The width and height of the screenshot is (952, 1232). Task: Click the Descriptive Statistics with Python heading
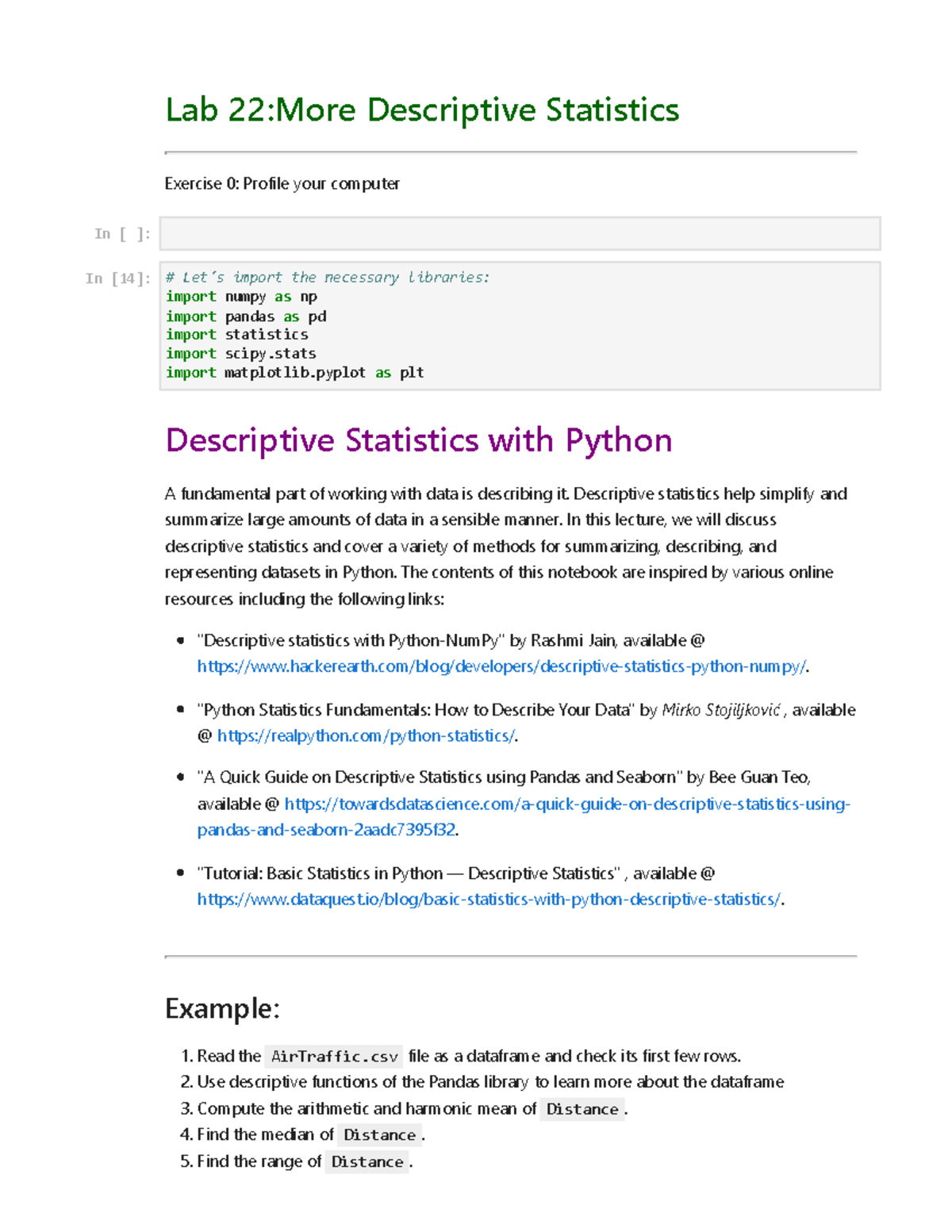(418, 440)
